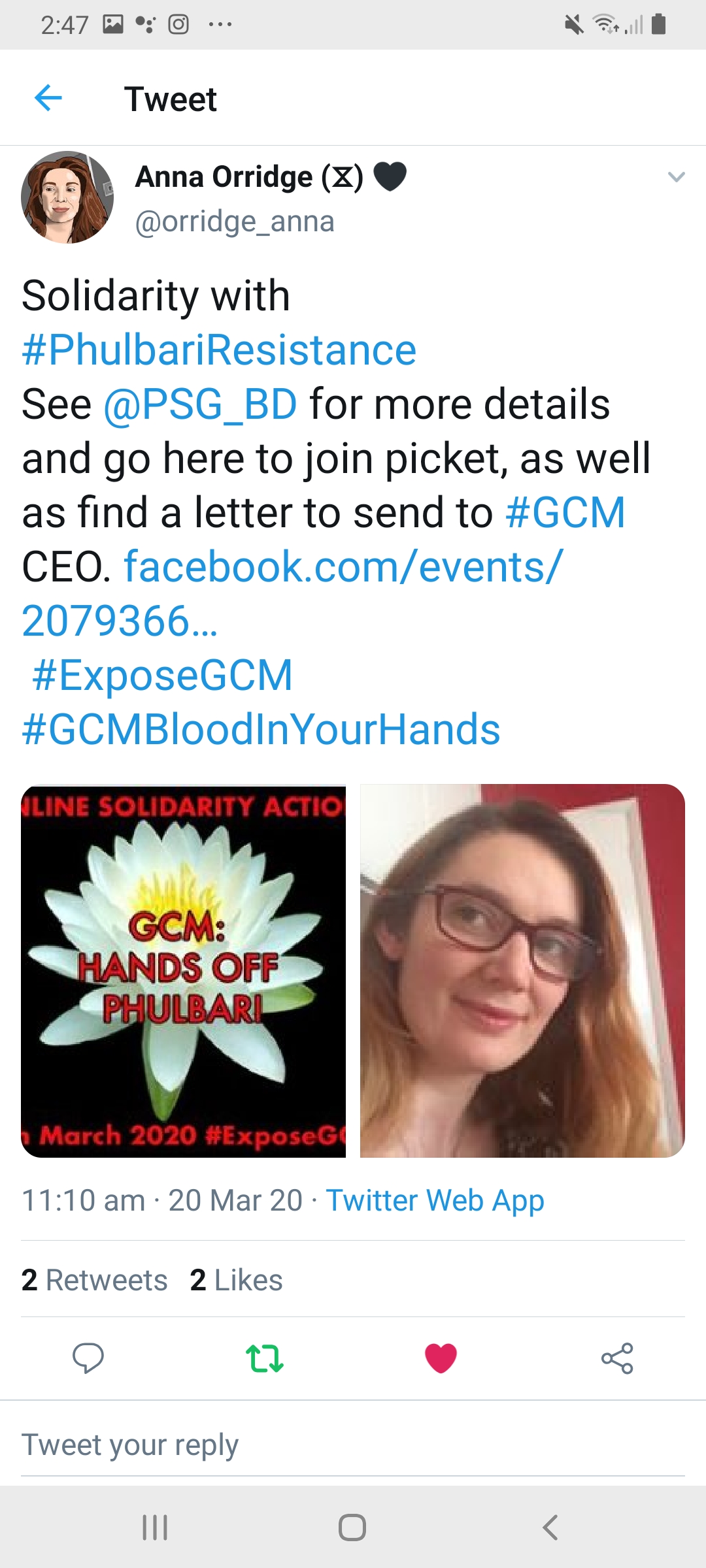Tap the #ExposeGCM hashtag
The height and width of the screenshot is (1568, 706).
[162, 676]
